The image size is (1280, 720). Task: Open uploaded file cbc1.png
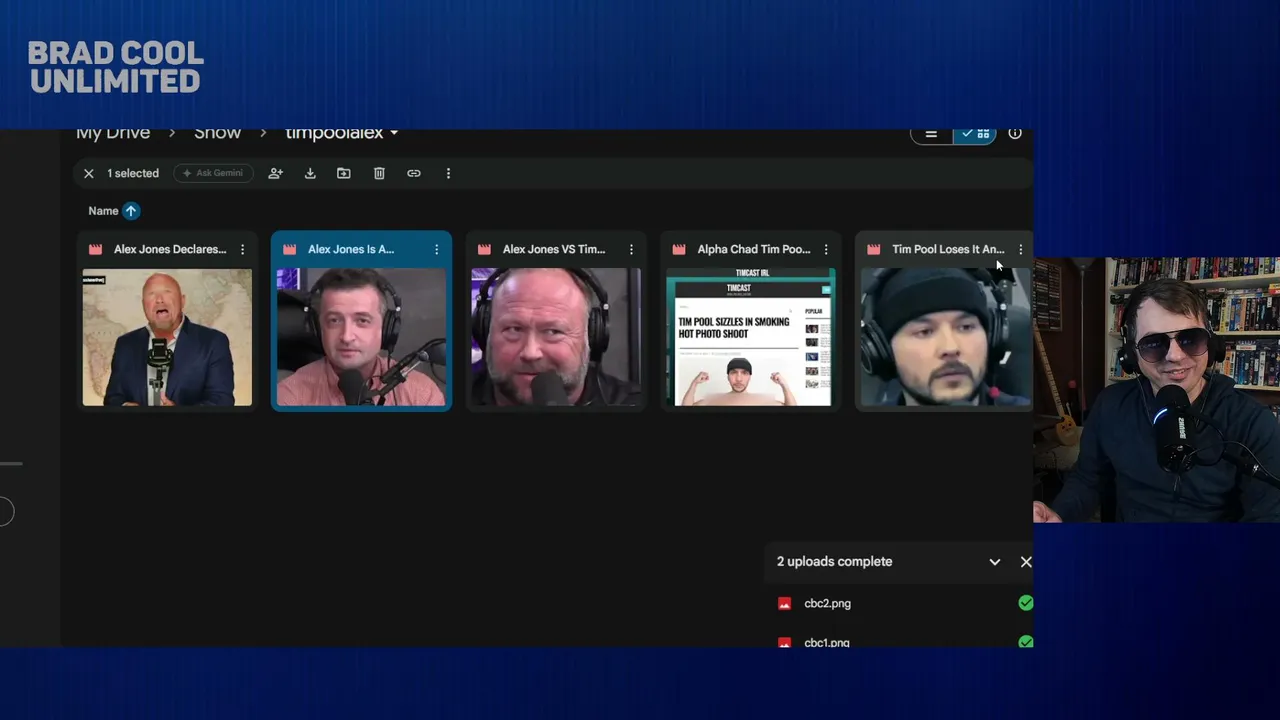[x=827, y=642]
